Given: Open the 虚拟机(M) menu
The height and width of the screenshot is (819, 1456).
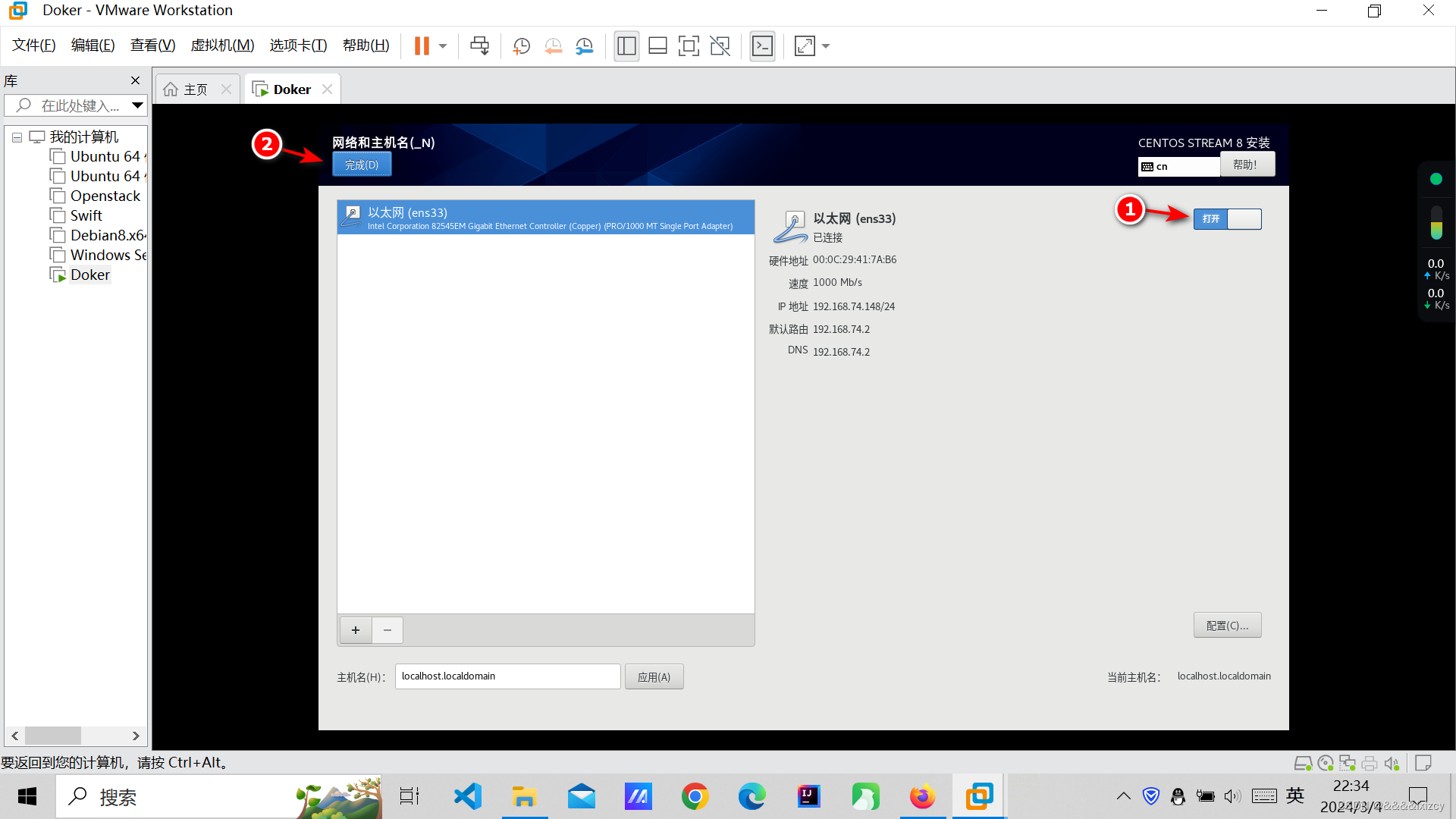Looking at the screenshot, I should tap(222, 45).
